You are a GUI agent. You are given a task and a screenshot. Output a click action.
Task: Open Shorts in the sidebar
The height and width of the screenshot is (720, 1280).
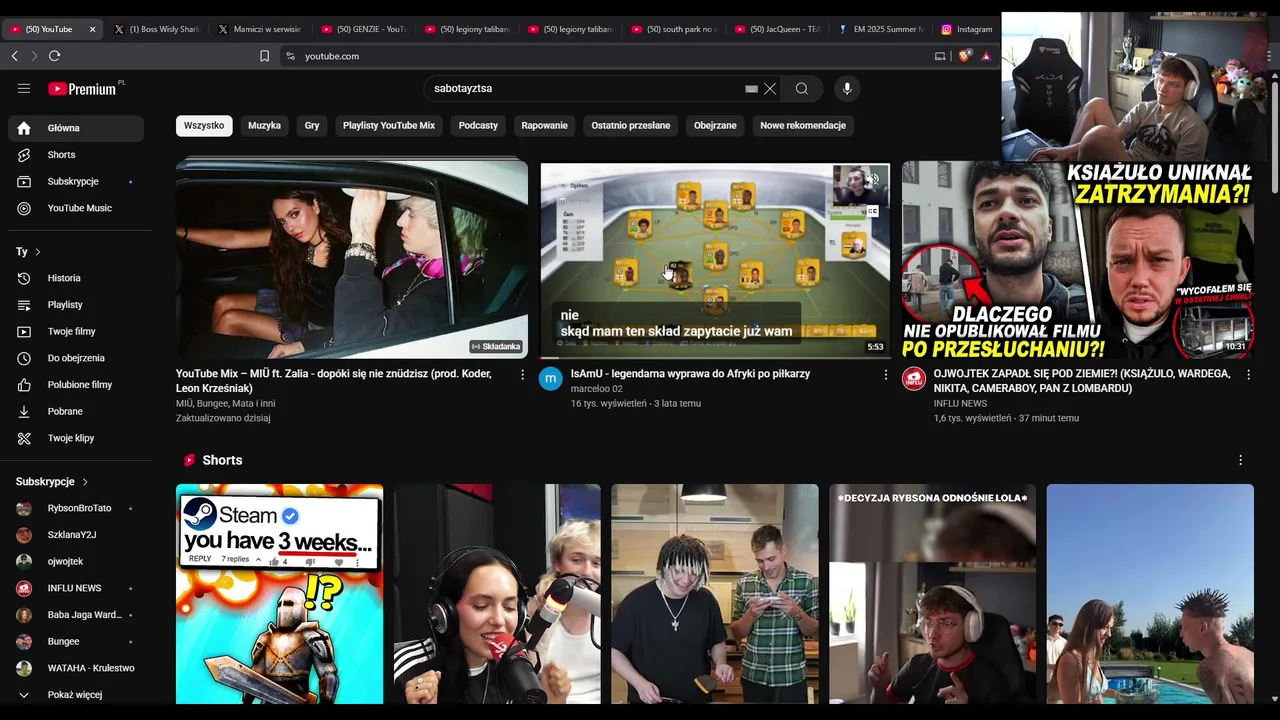(x=76, y=155)
